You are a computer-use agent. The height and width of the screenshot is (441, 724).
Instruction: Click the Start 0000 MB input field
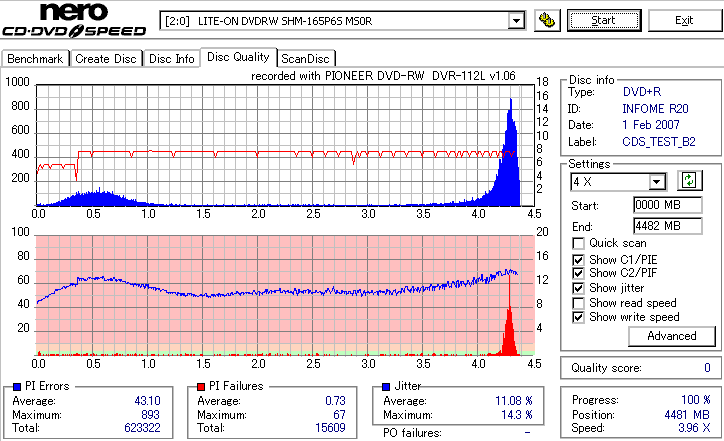(667, 205)
